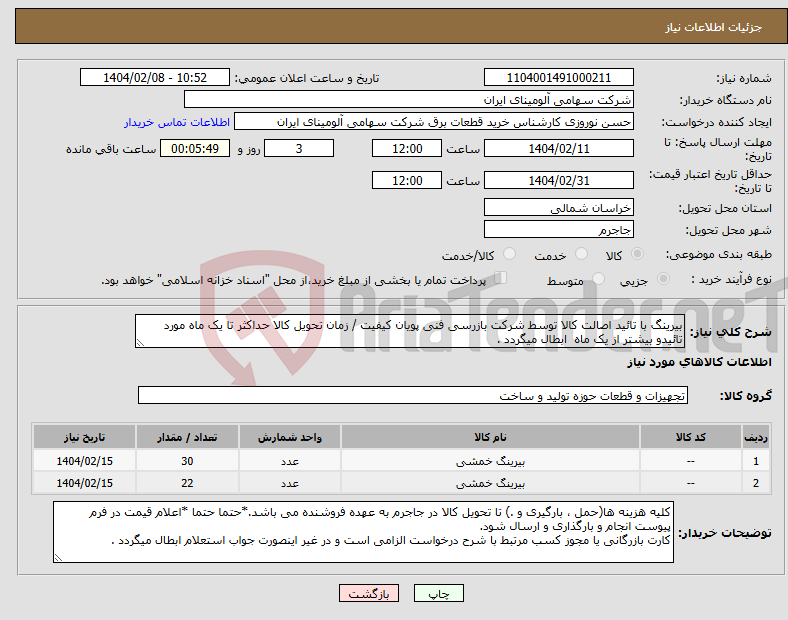The height and width of the screenshot is (620, 788).
Task: Click the نام دستگاه خریدار label
Action: [x=726, y=100]
